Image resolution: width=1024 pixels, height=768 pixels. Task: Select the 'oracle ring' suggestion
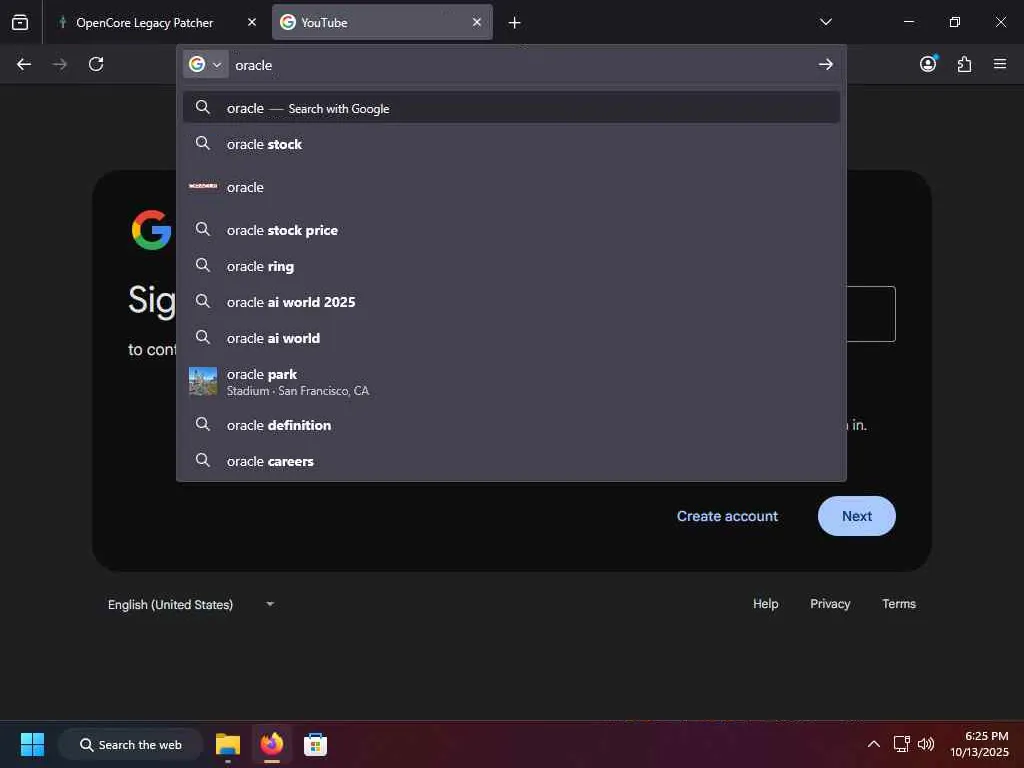click(x=511, y=266)
